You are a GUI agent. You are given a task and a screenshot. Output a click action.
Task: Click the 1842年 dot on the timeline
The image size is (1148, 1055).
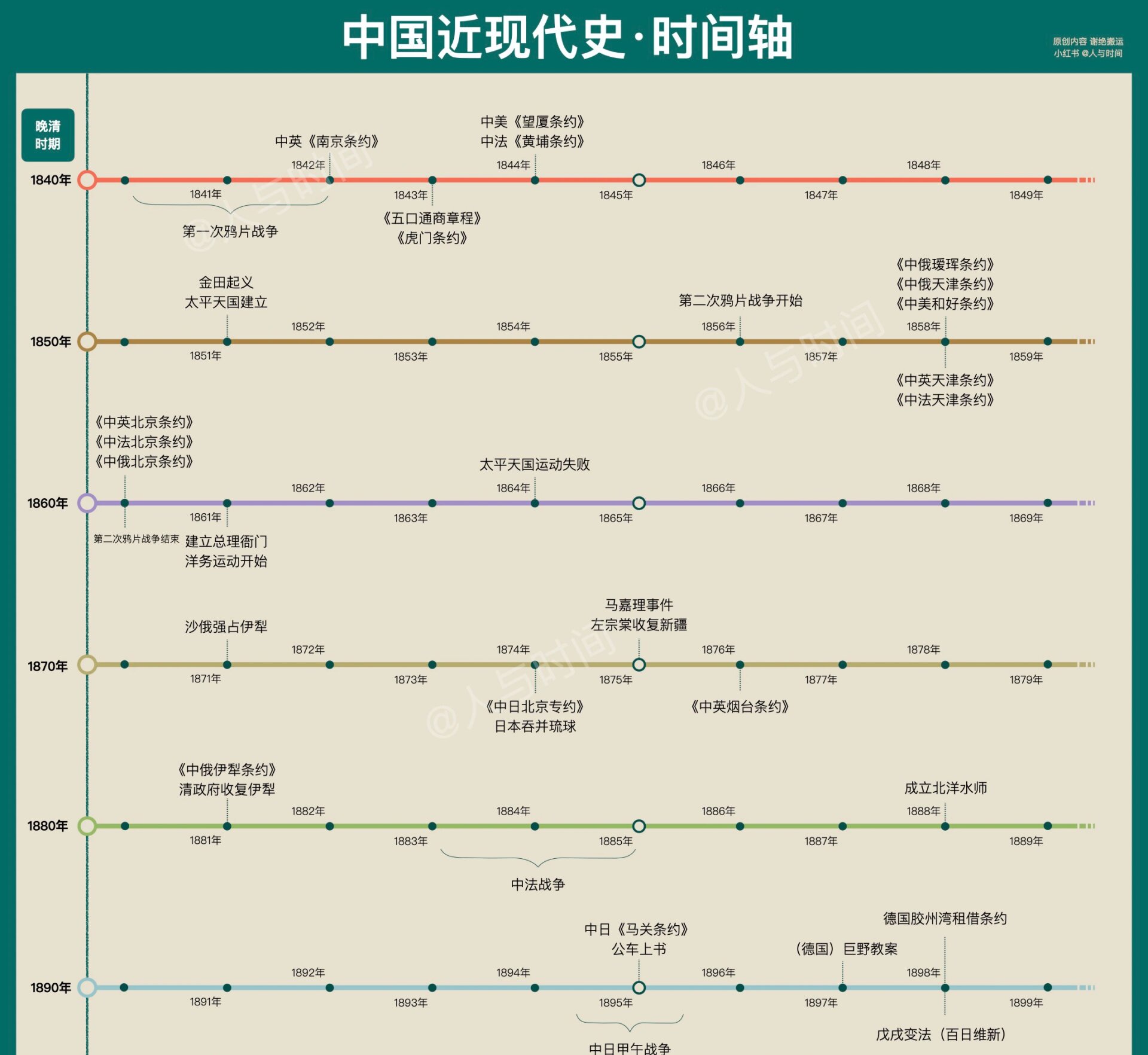click(329, 180)
